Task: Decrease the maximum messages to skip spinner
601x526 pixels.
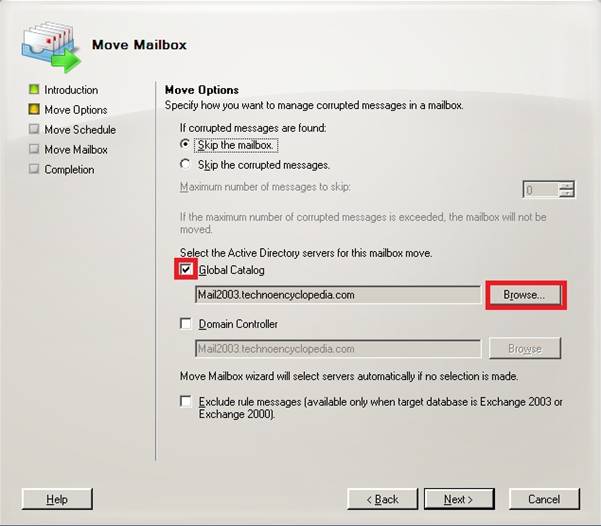Action: 567,193
